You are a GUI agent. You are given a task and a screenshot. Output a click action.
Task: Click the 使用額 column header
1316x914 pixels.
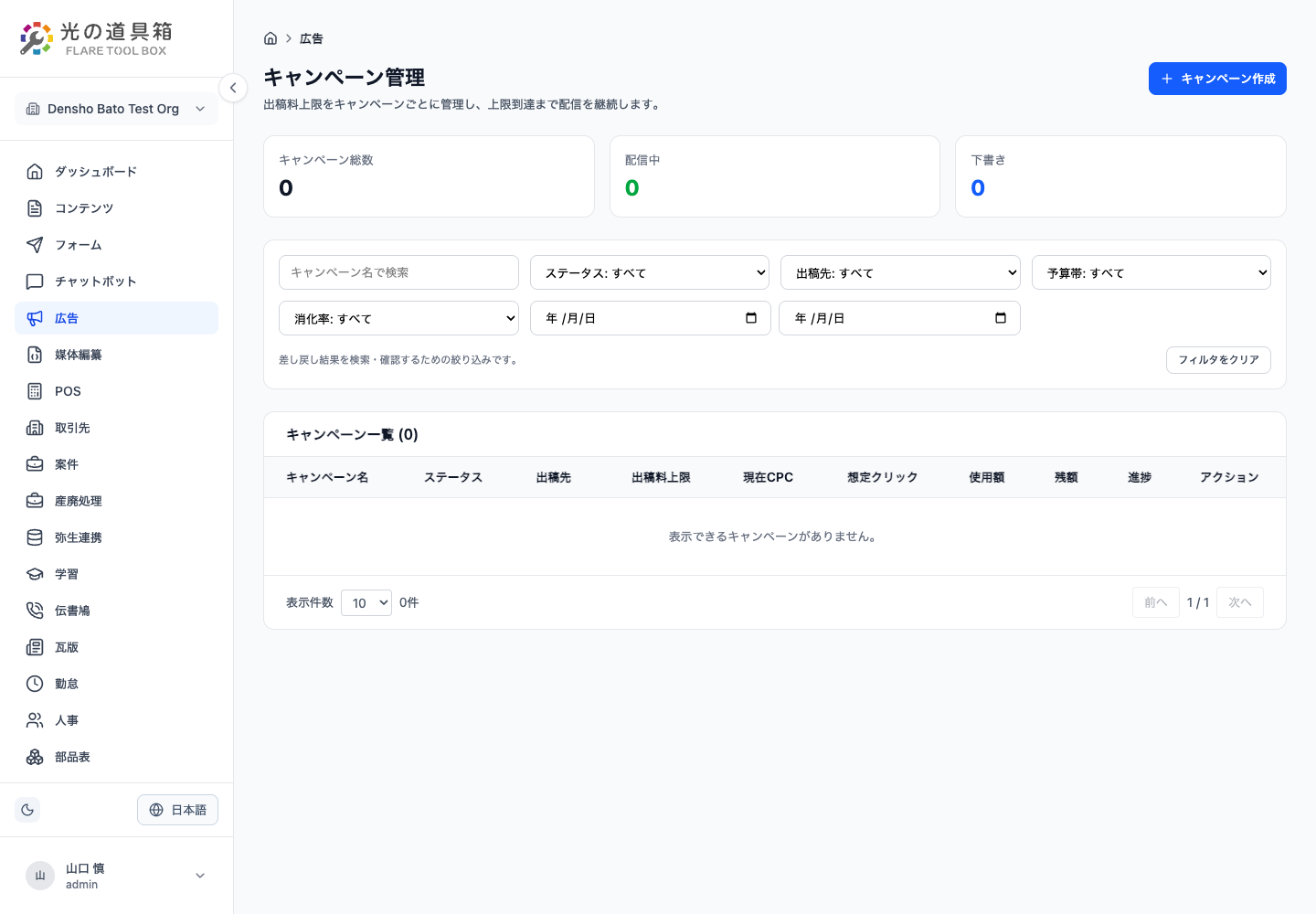pos(987,477)
